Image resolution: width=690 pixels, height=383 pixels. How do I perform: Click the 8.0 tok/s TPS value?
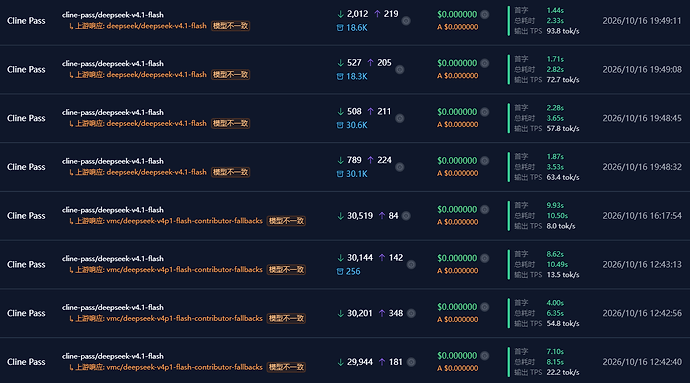pyautogui.click(x=561, y=226)
